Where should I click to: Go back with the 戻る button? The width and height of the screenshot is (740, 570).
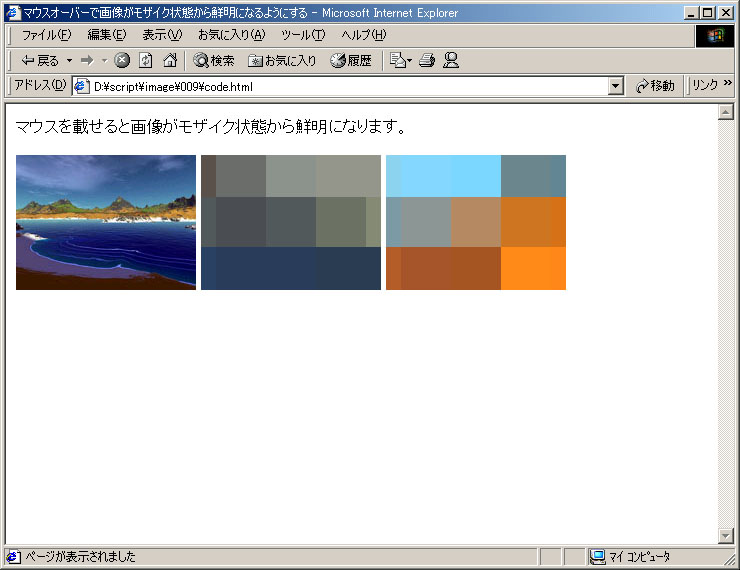(x=40, y=60)
